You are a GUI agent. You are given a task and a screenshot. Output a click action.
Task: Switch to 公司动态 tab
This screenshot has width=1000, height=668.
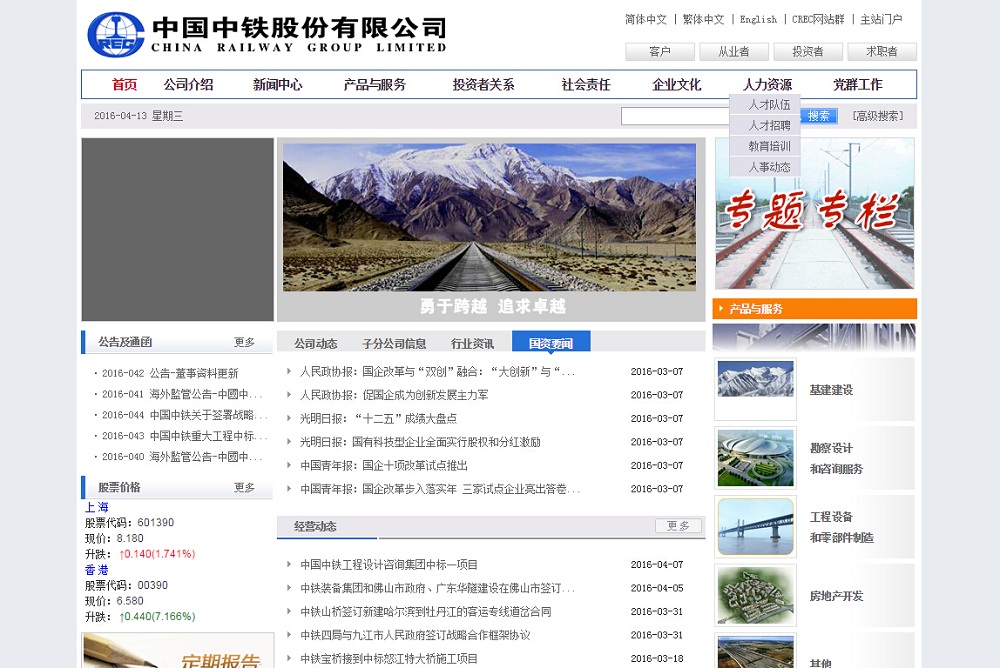pos(316,343)
